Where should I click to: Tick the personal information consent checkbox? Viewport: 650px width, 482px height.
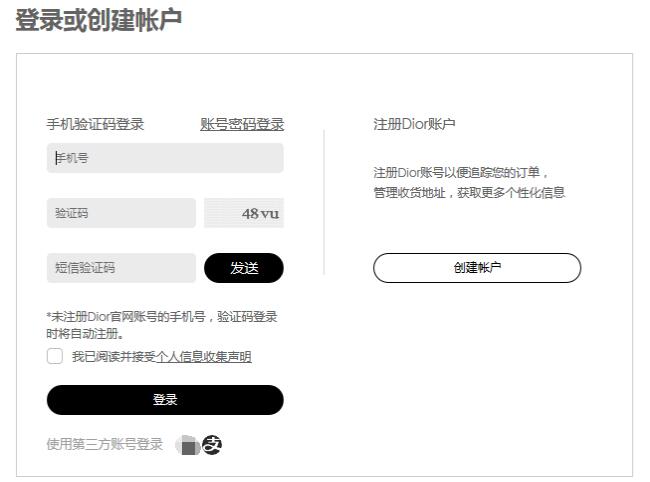point(55,357)
